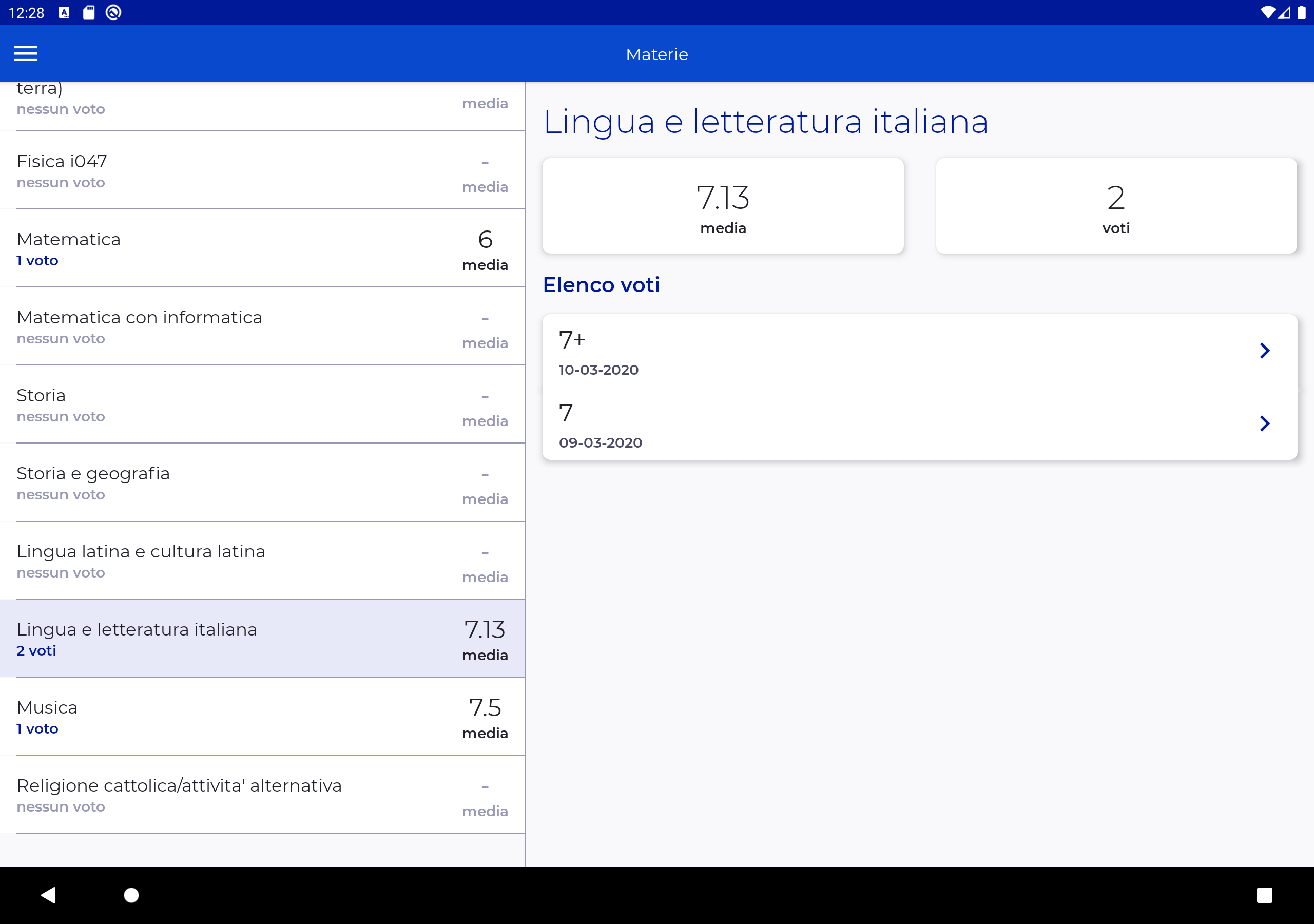Tap the circular do-not-disturb style notification icon
The width and height of the screenshot is (1314, 924).
tap(113, 13)
